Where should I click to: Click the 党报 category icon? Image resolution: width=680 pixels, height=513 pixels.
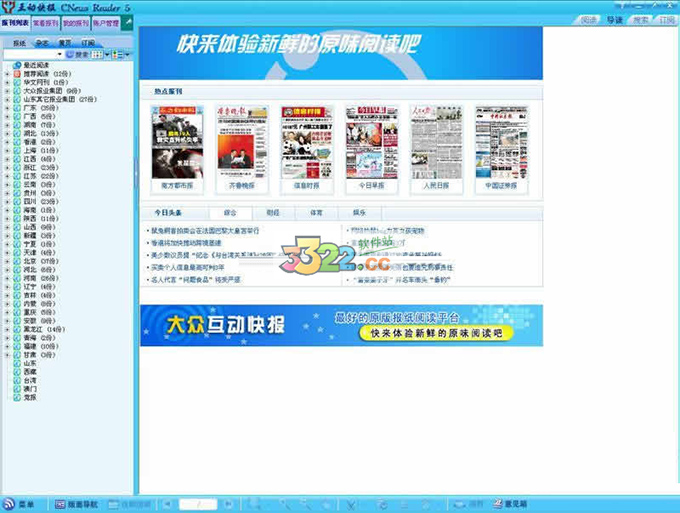click(x=17, y=398)
